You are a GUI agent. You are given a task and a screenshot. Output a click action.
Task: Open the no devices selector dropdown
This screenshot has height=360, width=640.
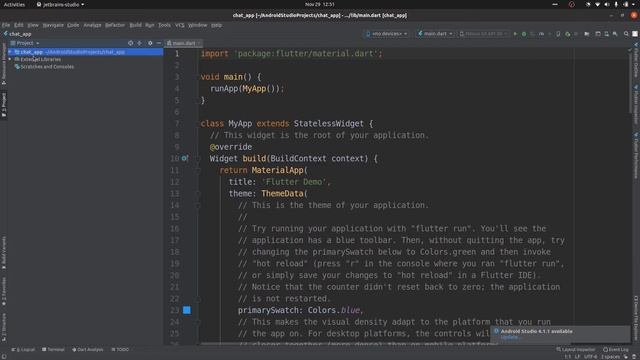pyautogui.click(x=386, y=34)
